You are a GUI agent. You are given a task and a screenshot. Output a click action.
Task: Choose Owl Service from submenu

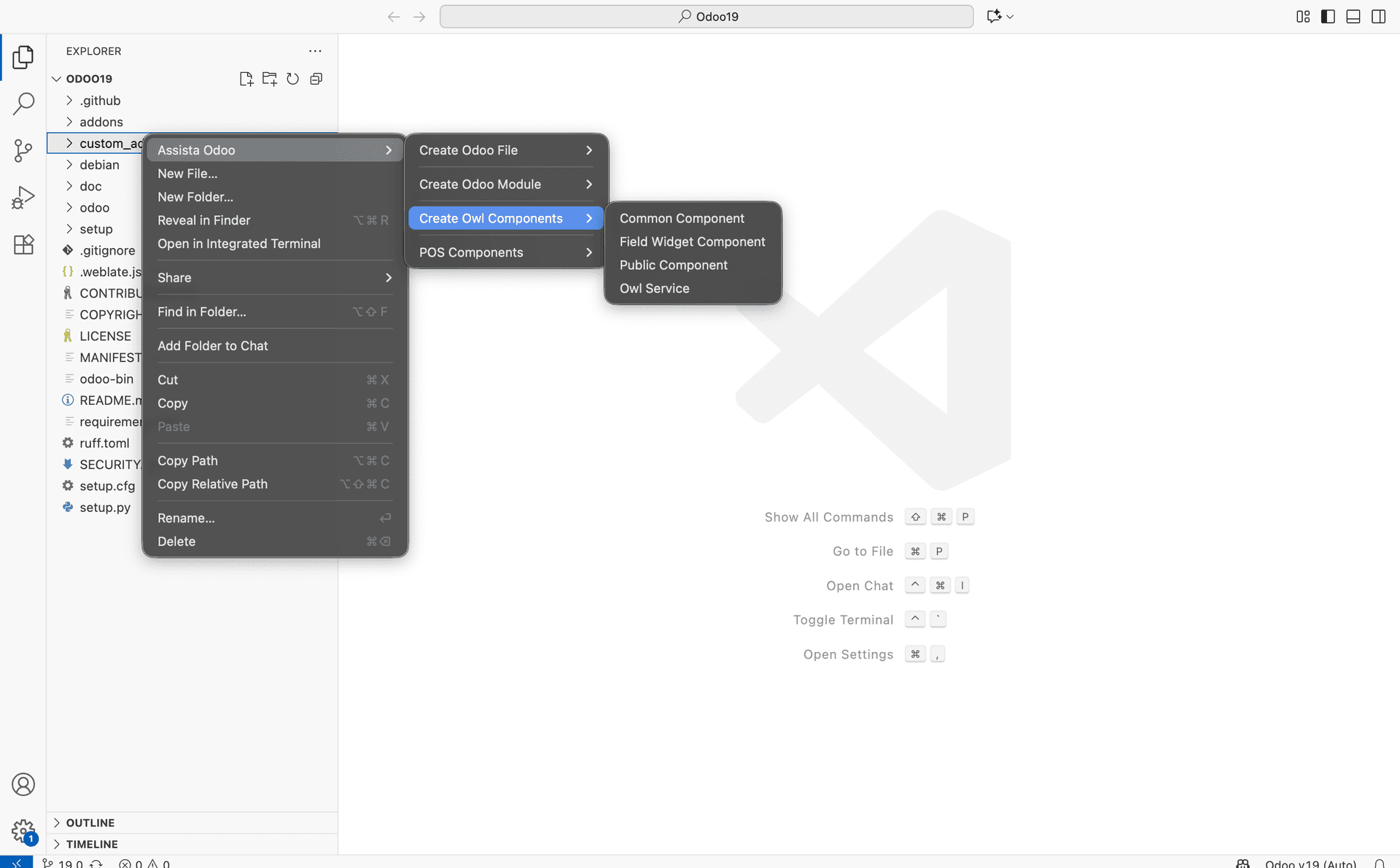click(x=654, y=288)
